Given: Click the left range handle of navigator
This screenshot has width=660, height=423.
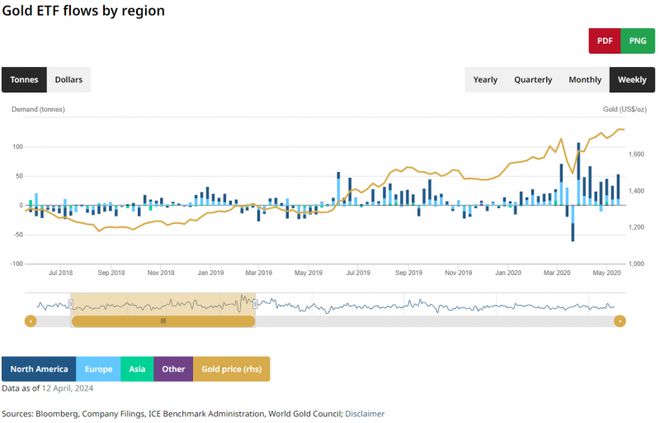Looking at the screenshot, I should [x=71, y=304].
